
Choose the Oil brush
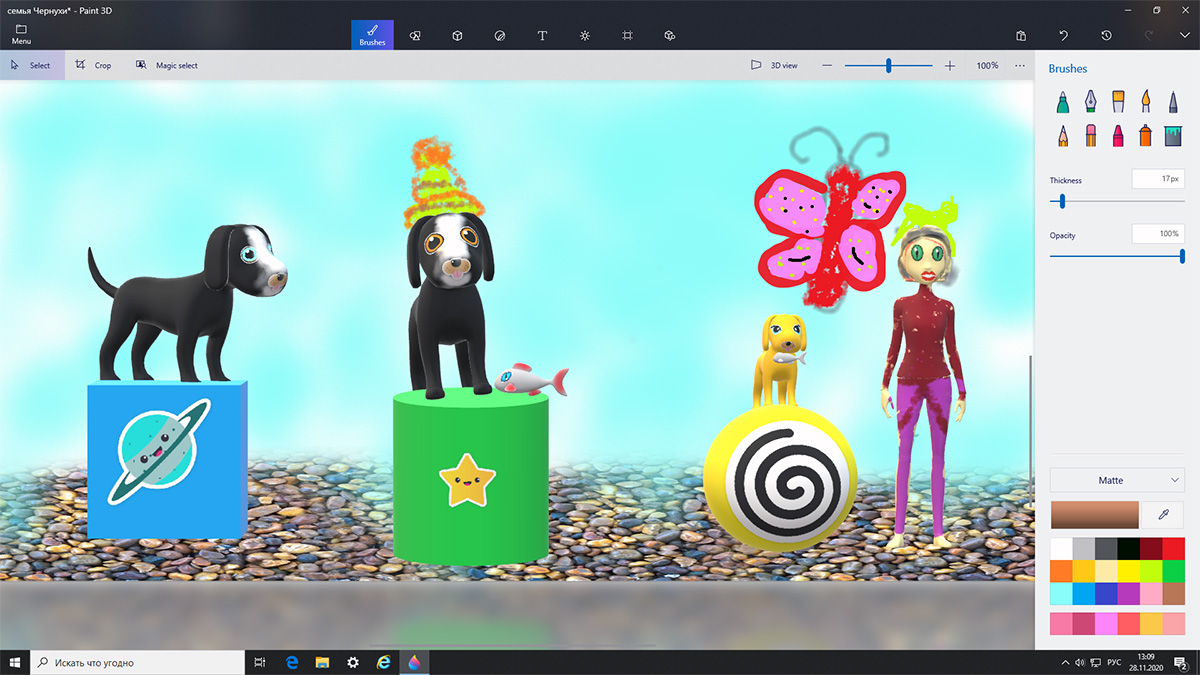point(1118,102)
